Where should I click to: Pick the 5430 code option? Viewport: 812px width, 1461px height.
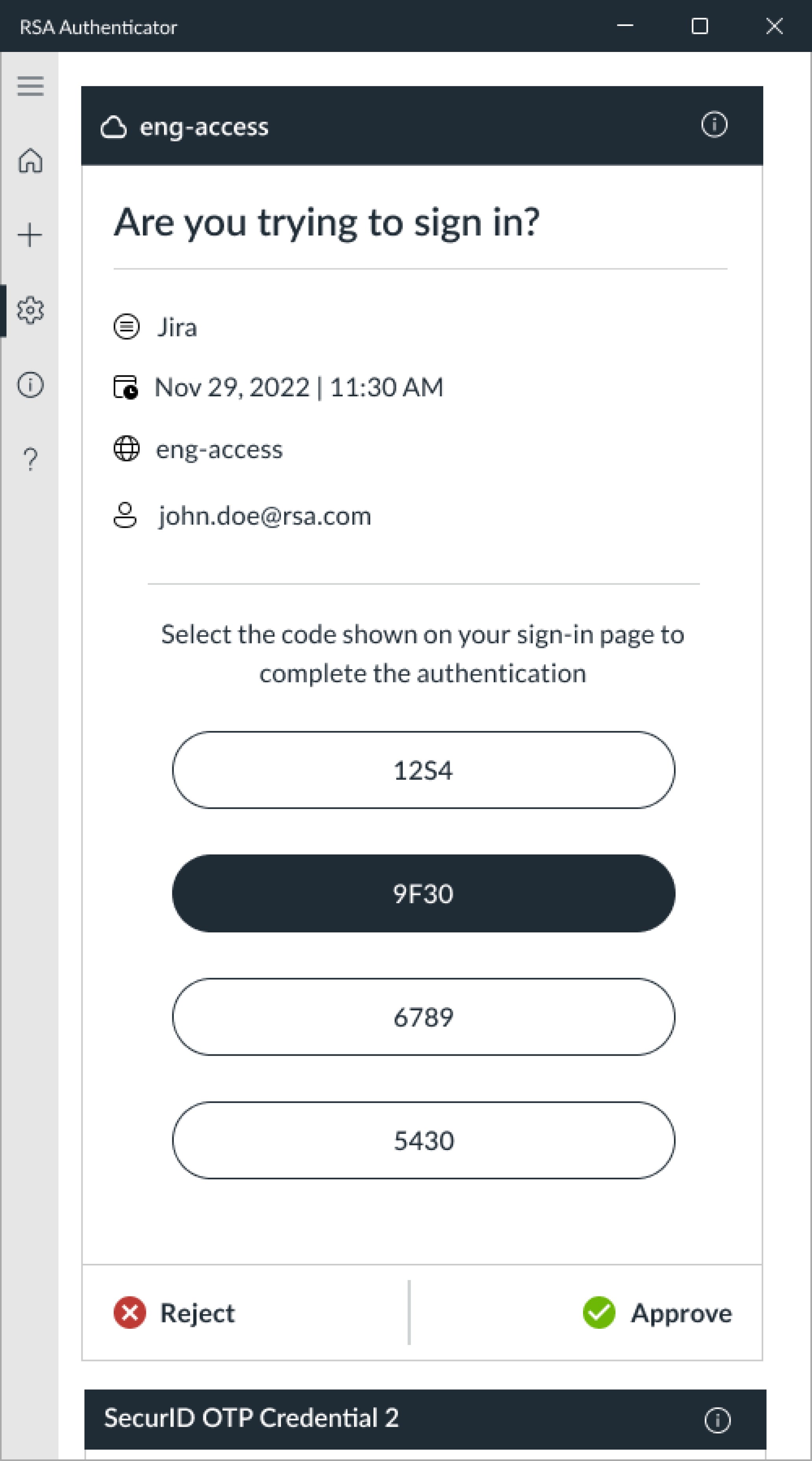423,1140
